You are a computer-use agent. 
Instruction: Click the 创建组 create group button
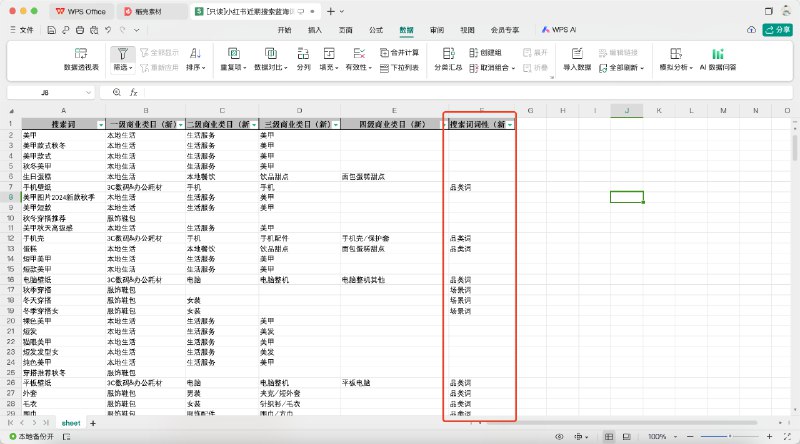pos(485,53)
